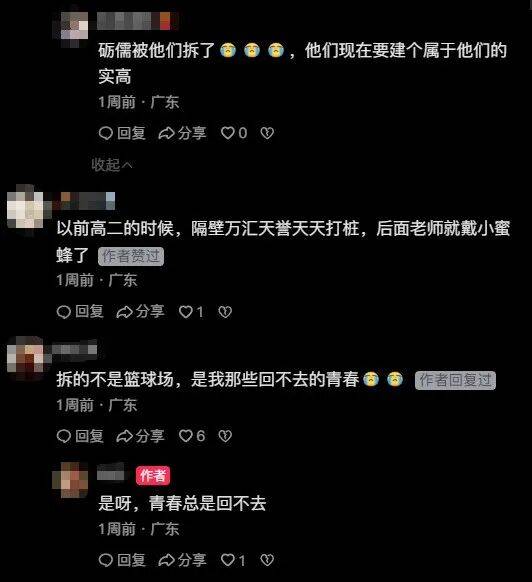Open avatar of the 万汇天誉 commenter

[25, 209]
